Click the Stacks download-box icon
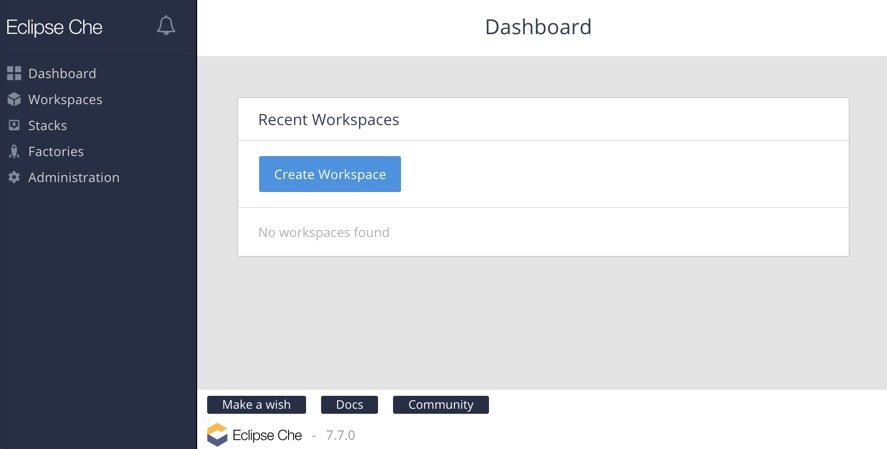Image resolution: width=887 pixels, height=449 pixels. pos(14,125)
